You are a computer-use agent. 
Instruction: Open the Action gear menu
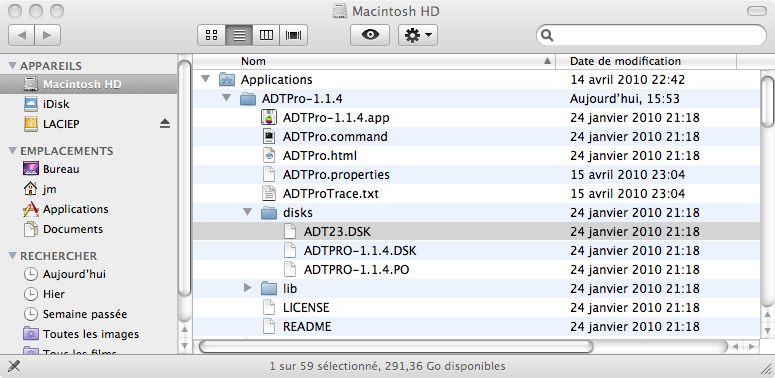(x=418, y=35)
